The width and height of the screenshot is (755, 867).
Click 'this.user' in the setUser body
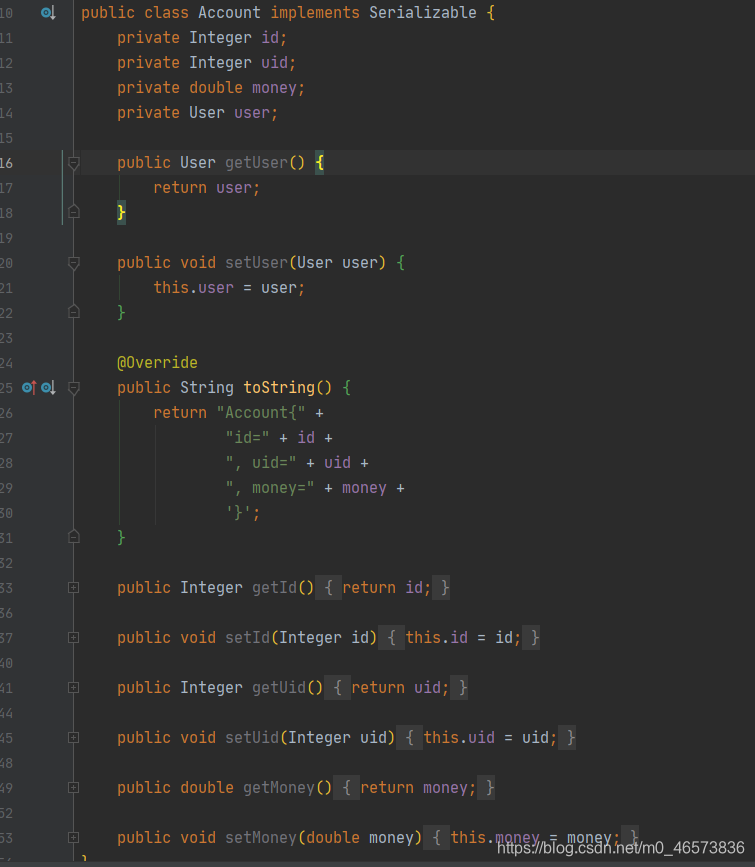coord(194,288)
